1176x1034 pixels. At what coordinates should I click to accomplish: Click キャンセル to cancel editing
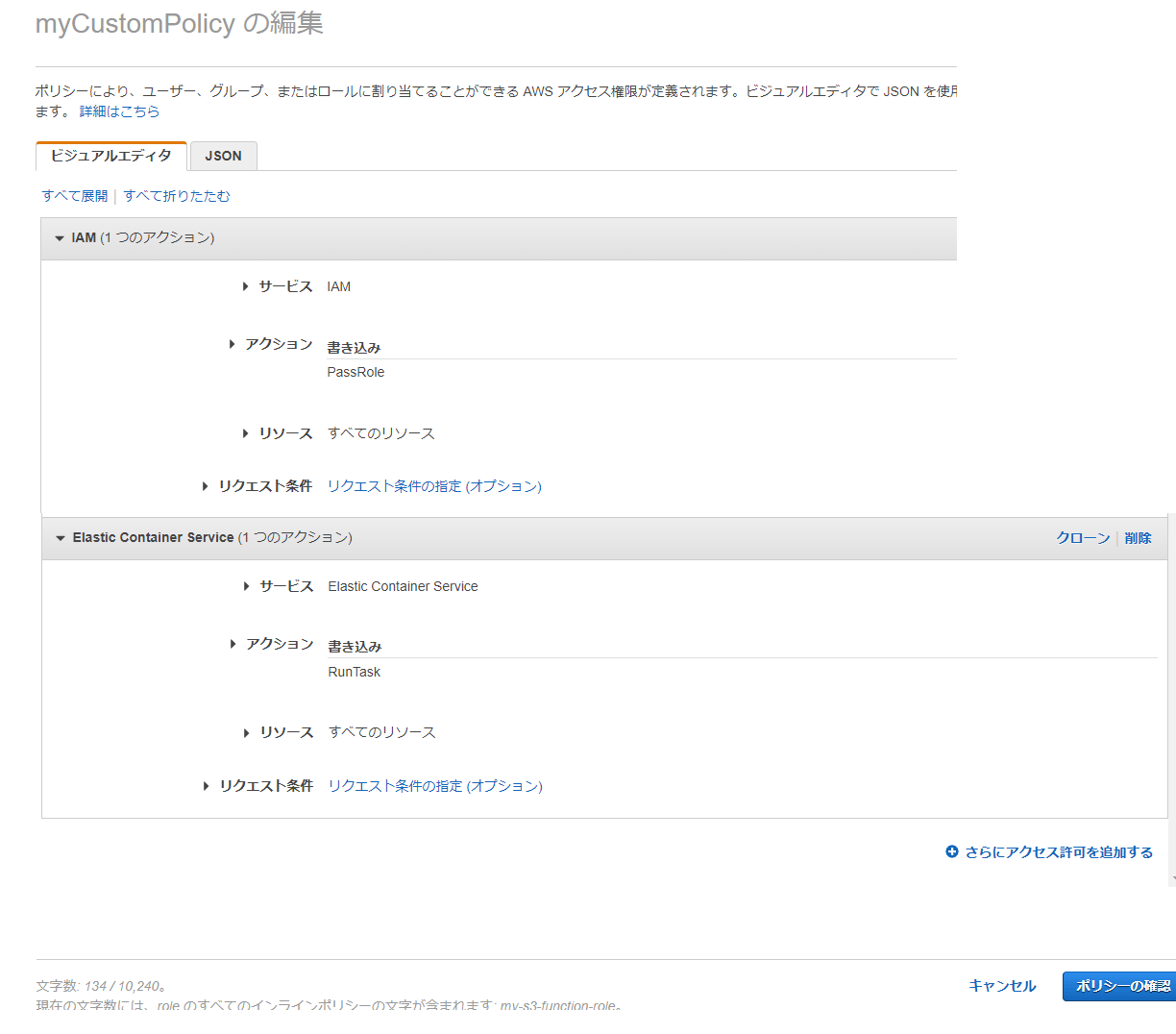1002,986
